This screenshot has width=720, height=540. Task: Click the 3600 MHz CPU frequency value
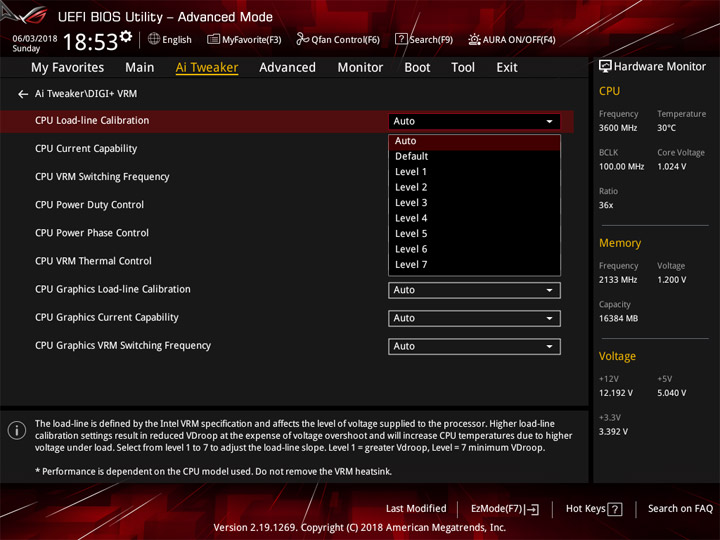click(618, 128)
